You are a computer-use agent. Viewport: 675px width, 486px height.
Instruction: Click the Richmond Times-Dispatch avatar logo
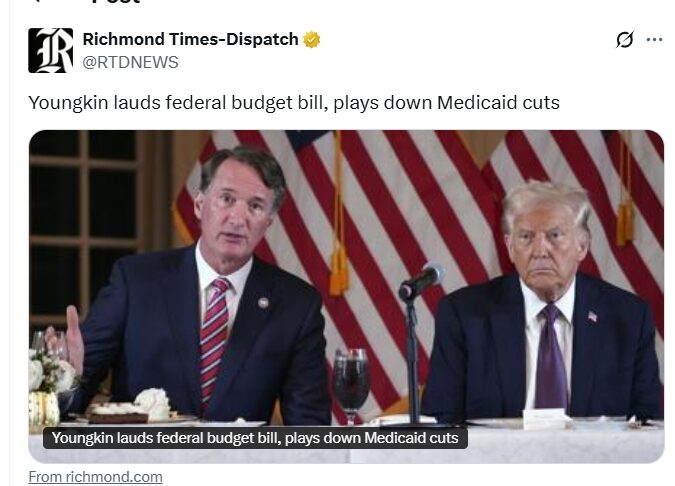51,50
